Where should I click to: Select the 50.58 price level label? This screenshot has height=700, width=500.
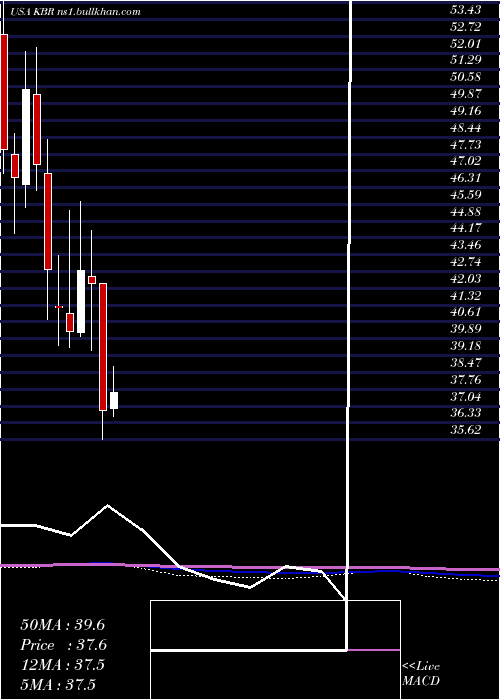tap(465, 77)
